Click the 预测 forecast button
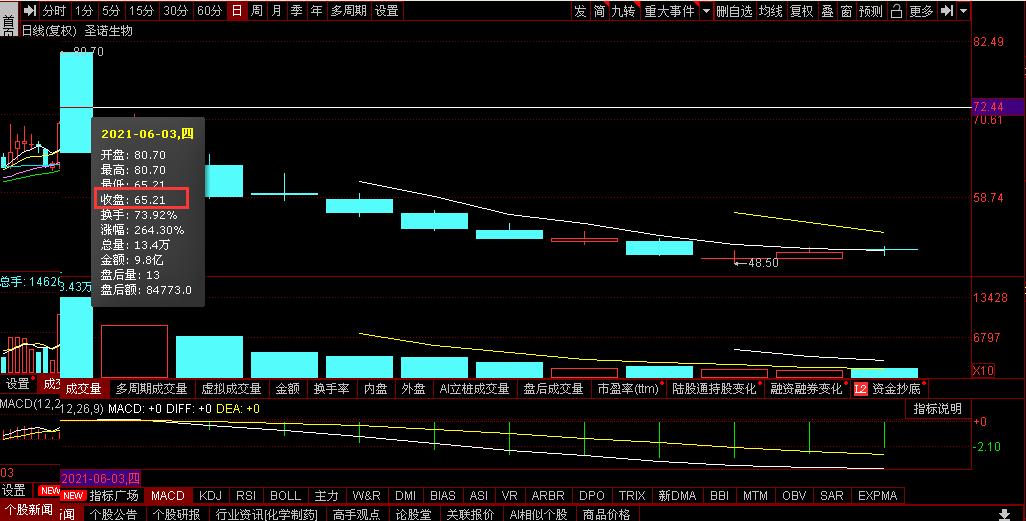Viewport: 1026px width, 521px height. tap(871, 10)
